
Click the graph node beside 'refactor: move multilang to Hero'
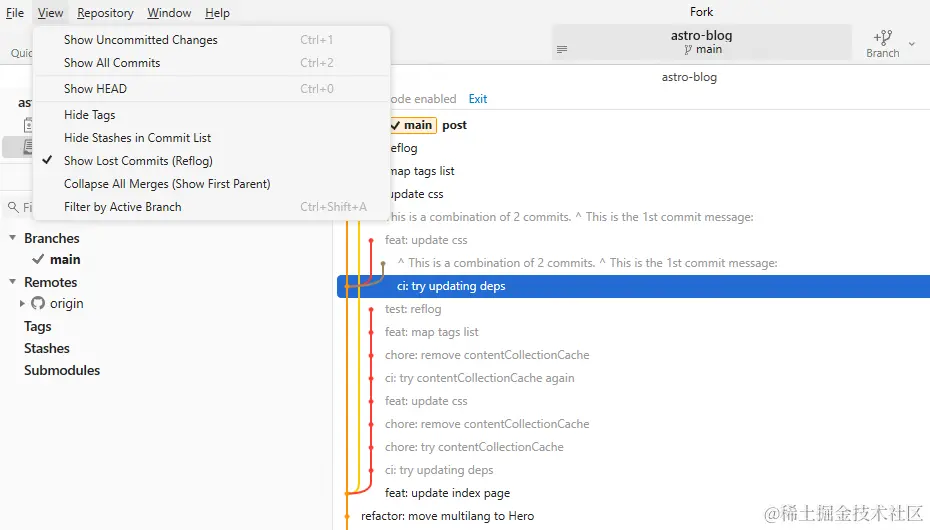[348, 516]
